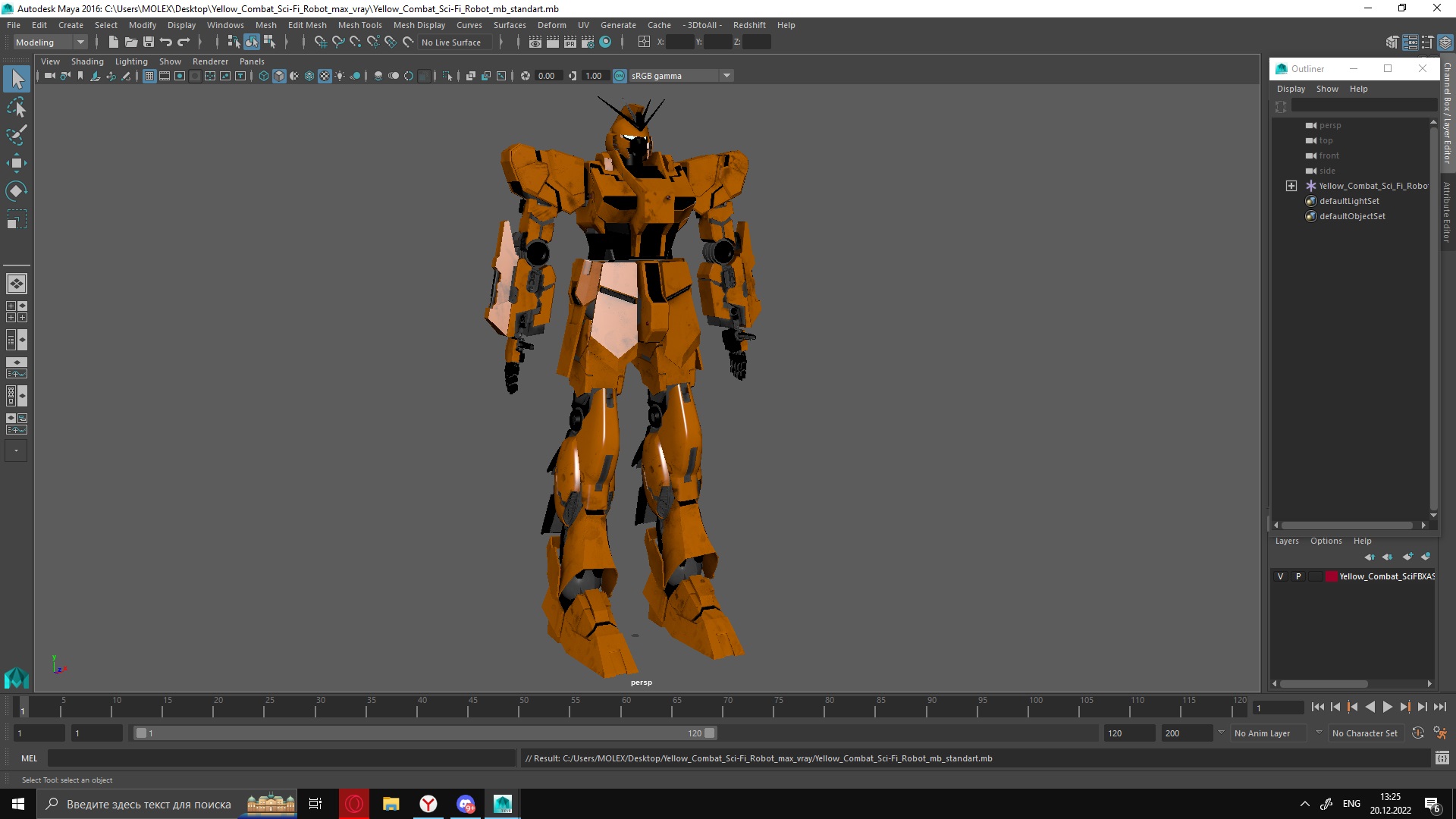
Task: Click the red layer color swatch
Action: tap(1331, 576)
